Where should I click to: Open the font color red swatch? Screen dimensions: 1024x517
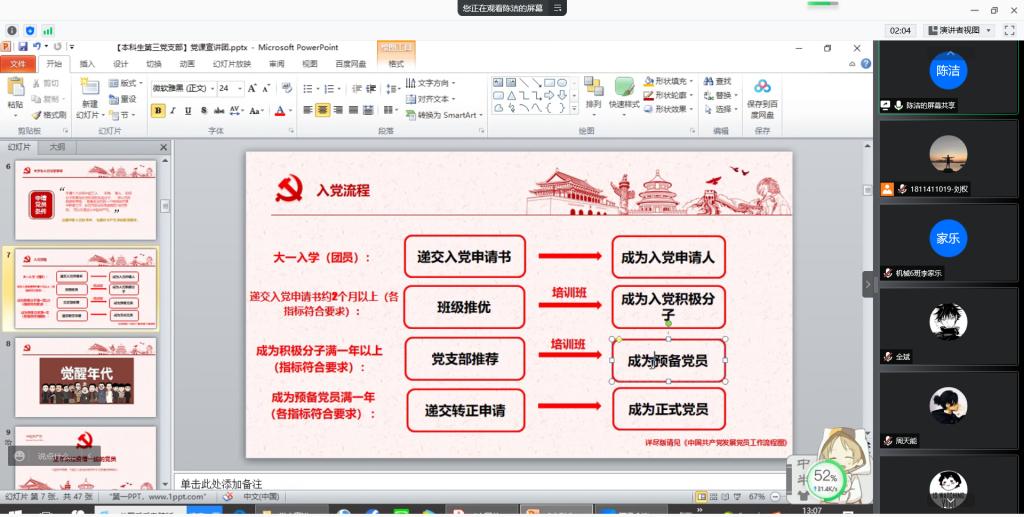pyautogui.click(x=281, y=111)
